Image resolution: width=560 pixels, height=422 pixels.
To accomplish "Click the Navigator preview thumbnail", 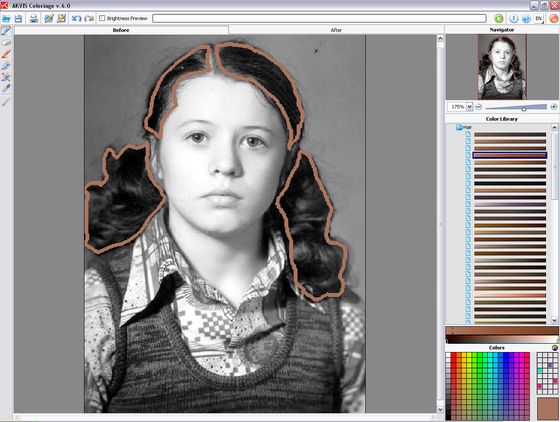I will click(502, 67).
